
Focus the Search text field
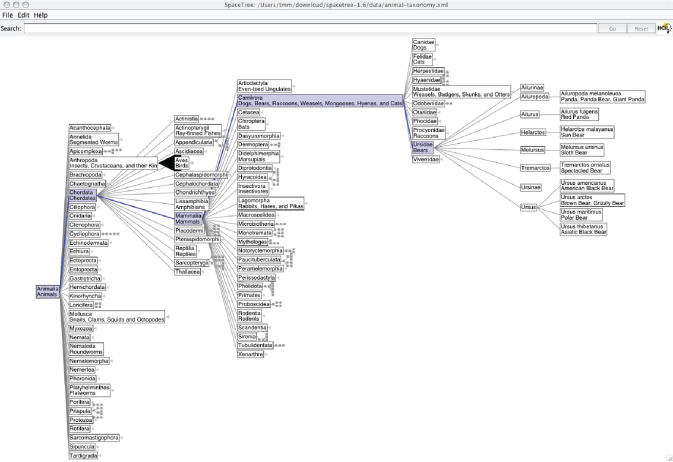tap(310, 28)
